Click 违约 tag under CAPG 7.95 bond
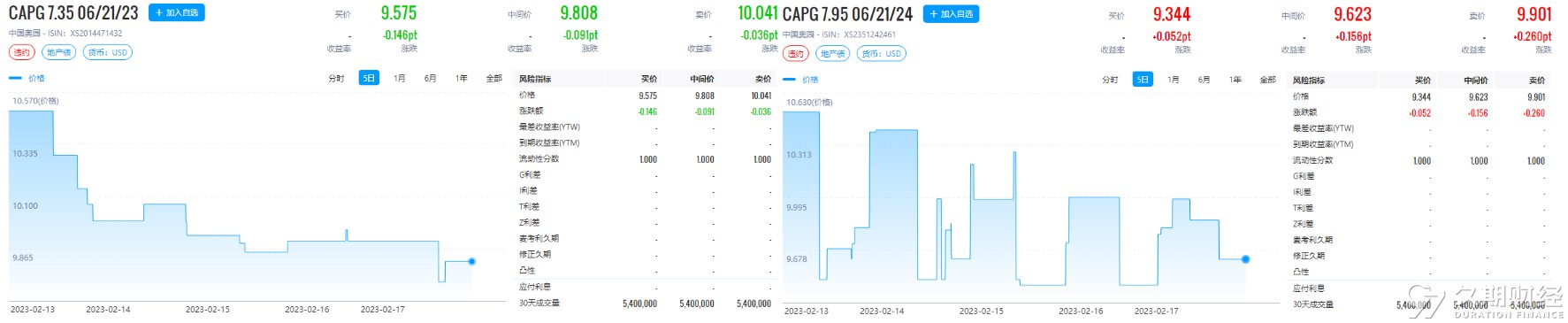This screenshot has width=1568, height=323. click(x=796, y=53)
